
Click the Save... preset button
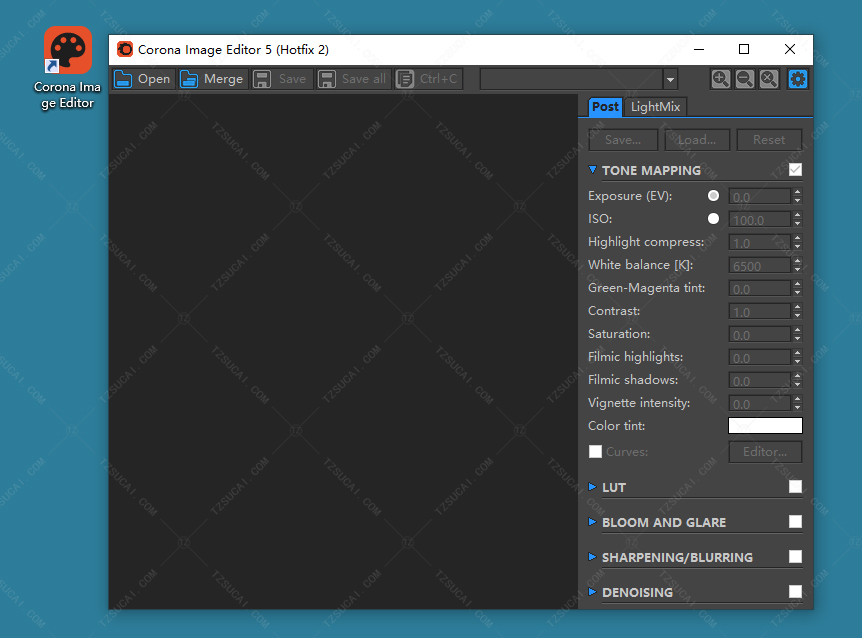[x=623, y=140]
